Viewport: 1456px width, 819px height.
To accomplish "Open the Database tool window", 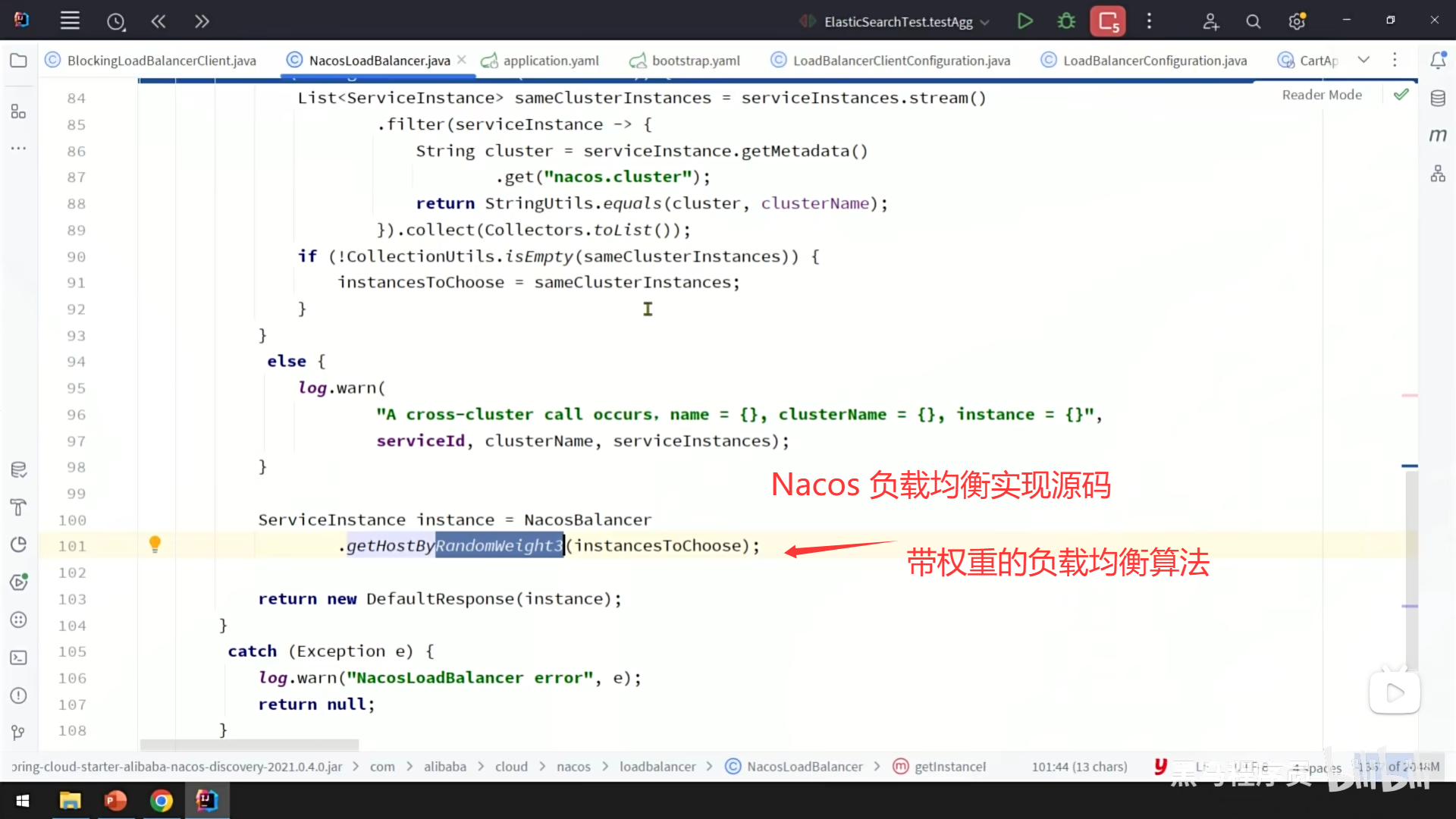I will [x=1438, y=98].
